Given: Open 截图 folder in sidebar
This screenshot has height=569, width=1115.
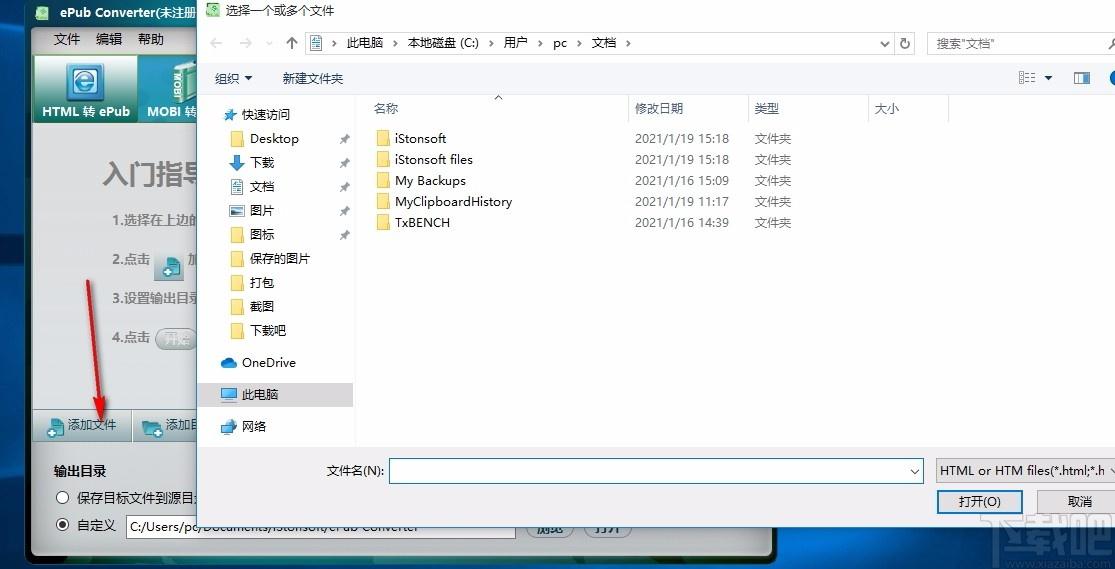Looking at the screenshot, I should click(262, 307).
